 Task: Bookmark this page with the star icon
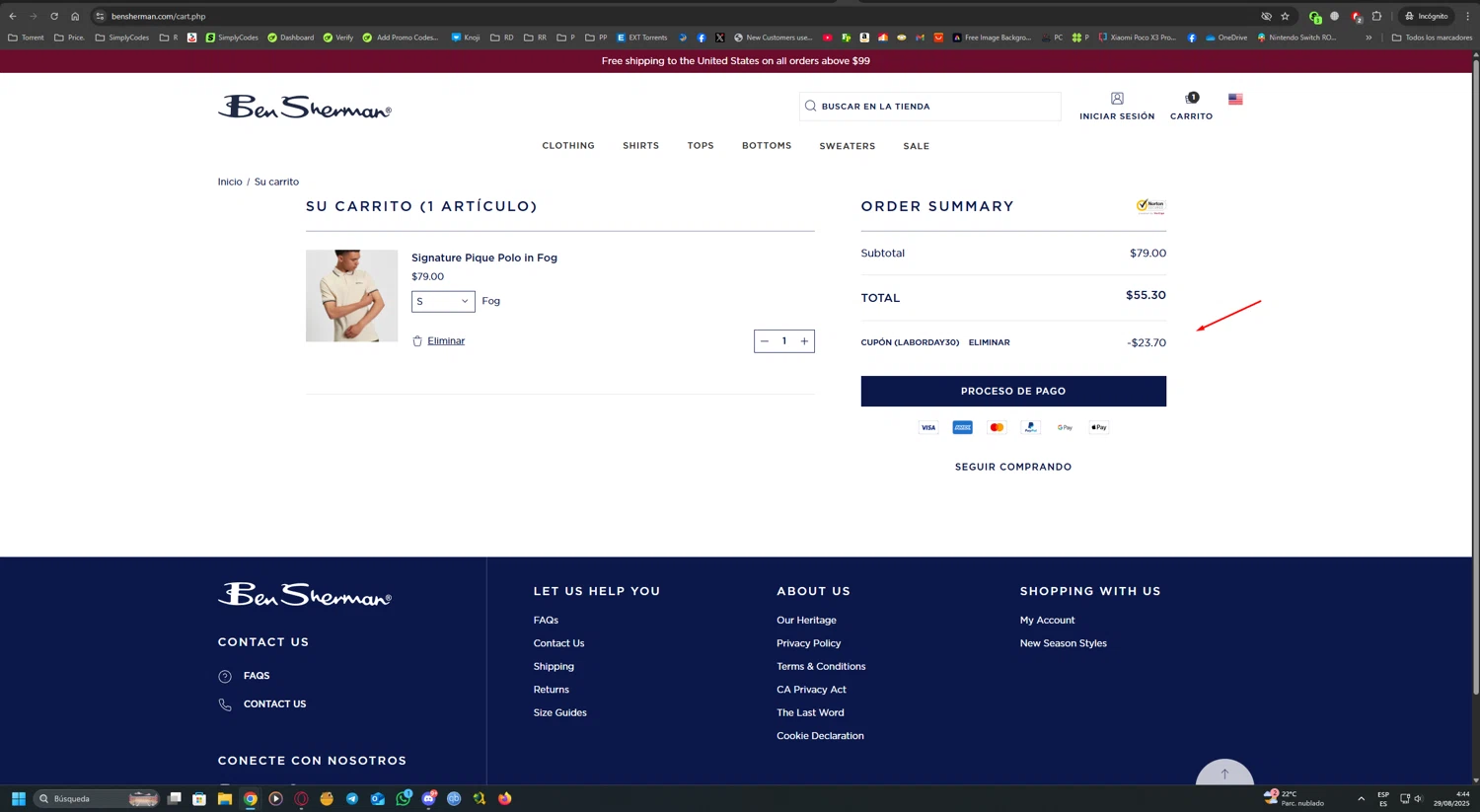(1285, 17)
